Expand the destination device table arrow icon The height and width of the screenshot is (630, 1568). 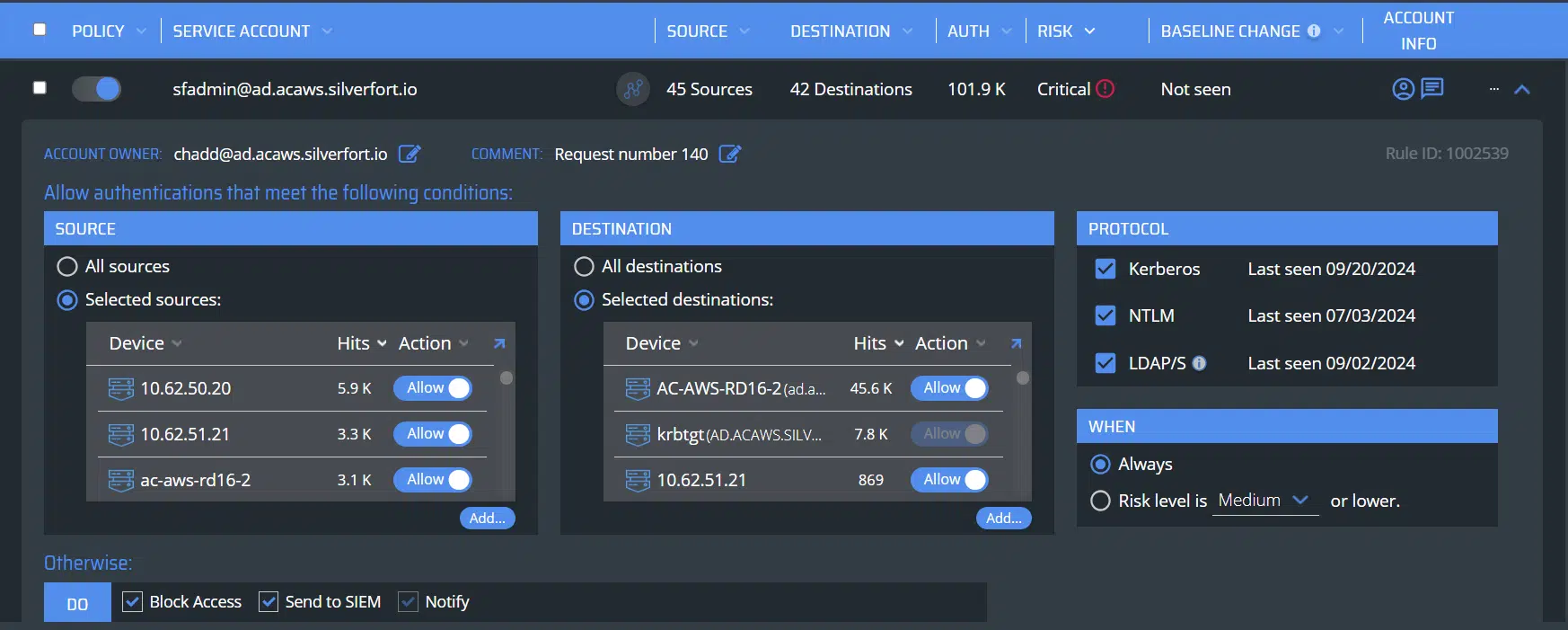[x=1016, y=343]
